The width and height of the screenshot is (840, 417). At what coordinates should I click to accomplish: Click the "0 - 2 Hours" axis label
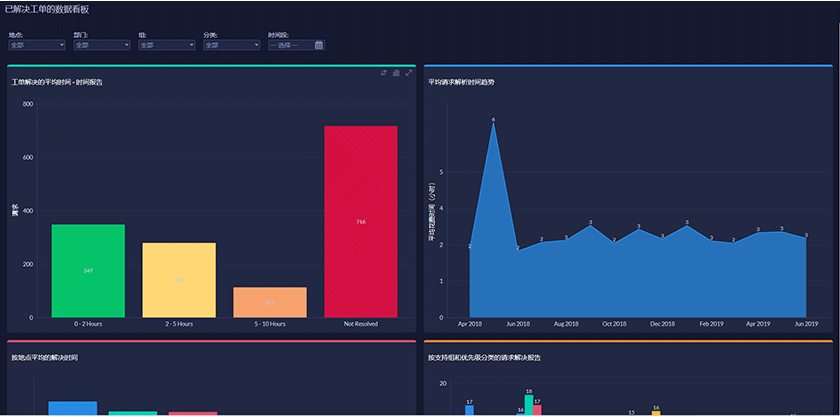(x=88, y=324)
